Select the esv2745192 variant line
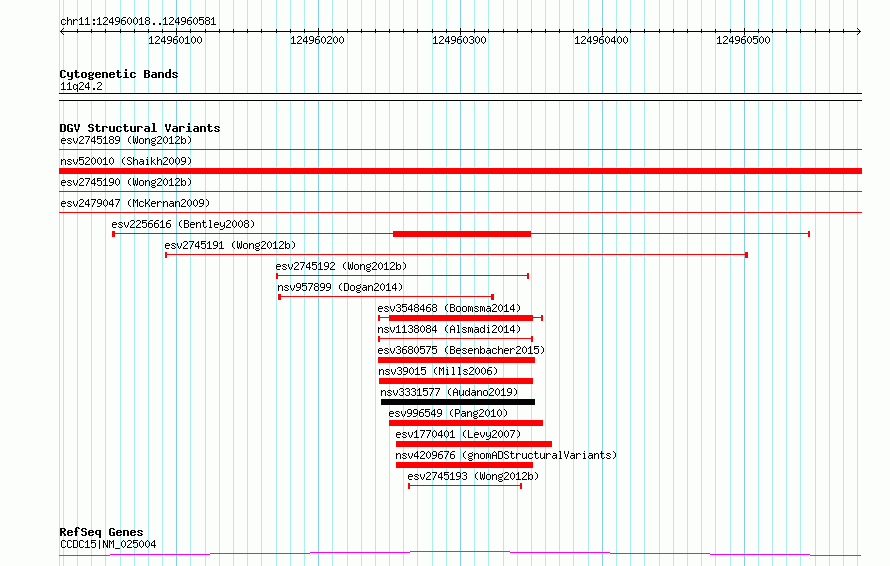Image resolution: width=890 pixels, height=566 pixels. [x=402, y=276]
